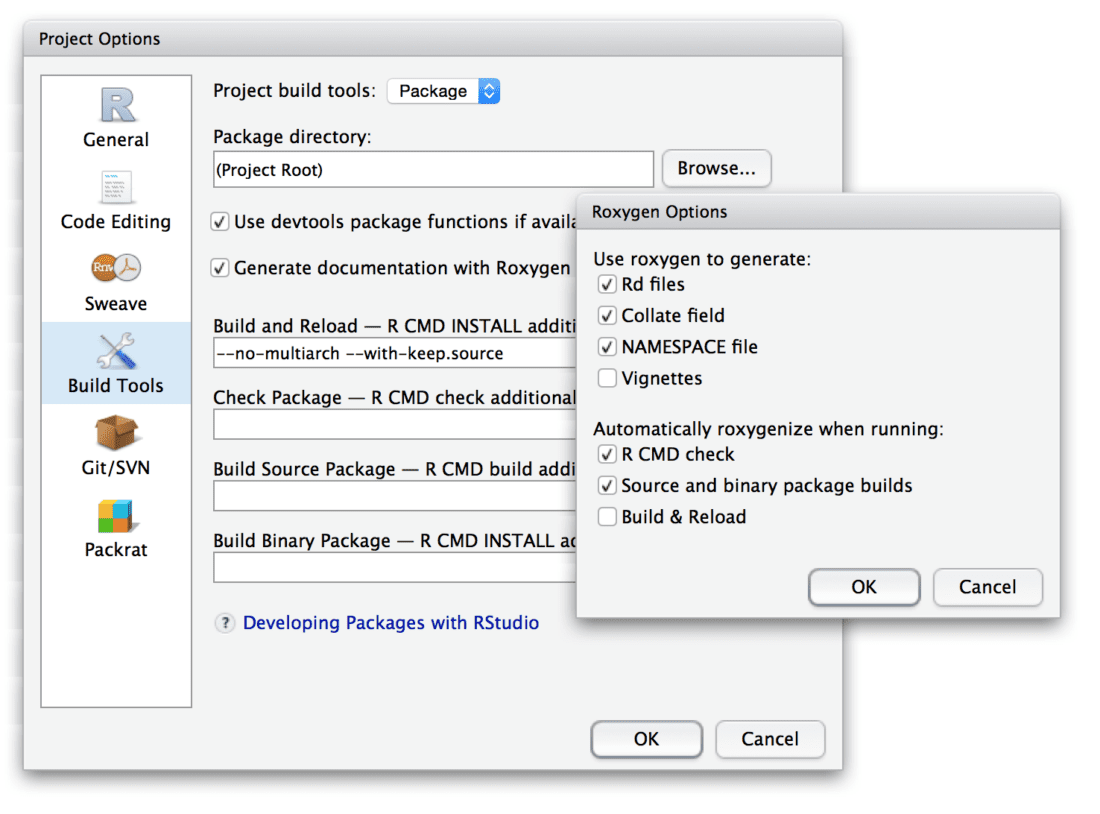This screenshot has height=814, width=1100.
Task: Enable roxygenize on Build & Reload
Action: point(607,516)
